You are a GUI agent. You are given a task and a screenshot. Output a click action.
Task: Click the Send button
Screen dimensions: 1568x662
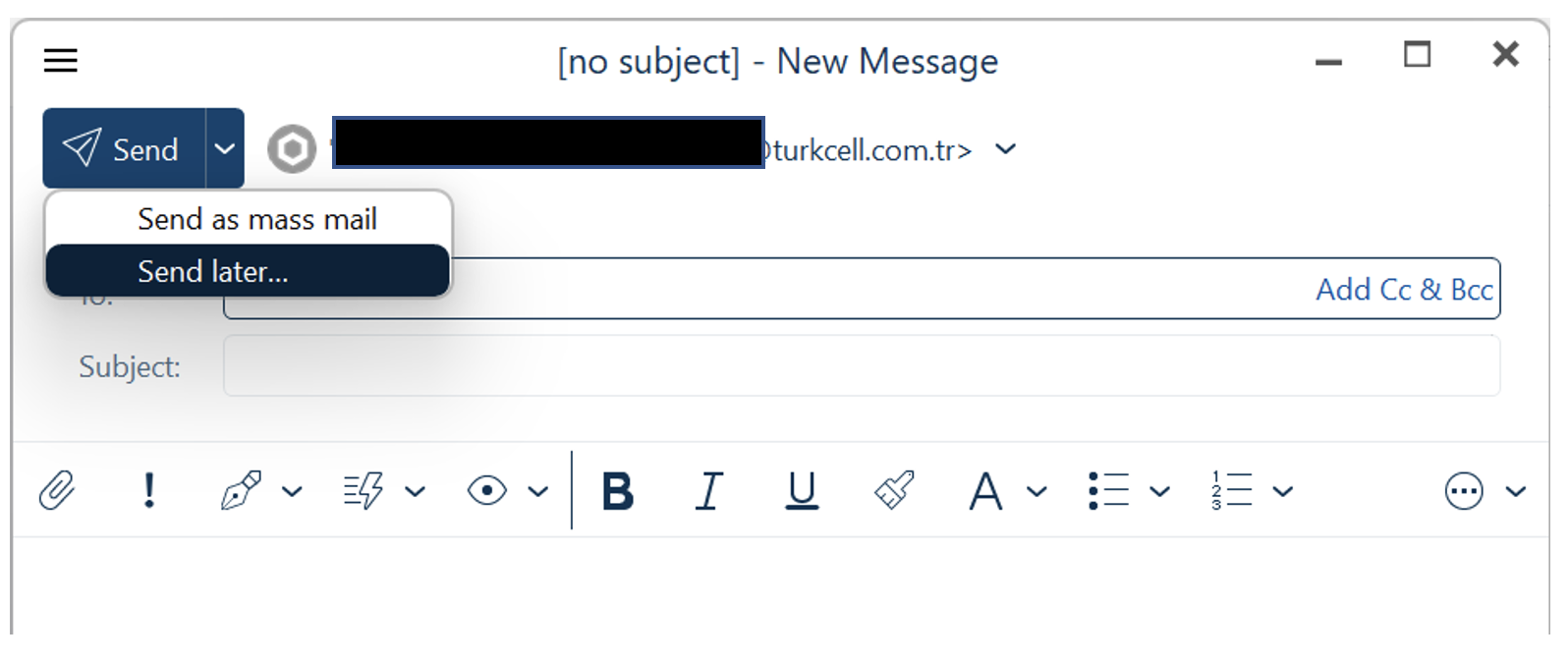click(x=124, y=148)
